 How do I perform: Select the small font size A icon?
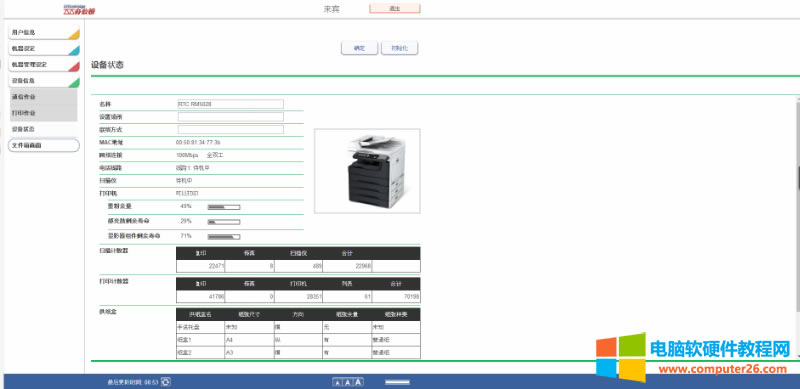click(337, 382)
